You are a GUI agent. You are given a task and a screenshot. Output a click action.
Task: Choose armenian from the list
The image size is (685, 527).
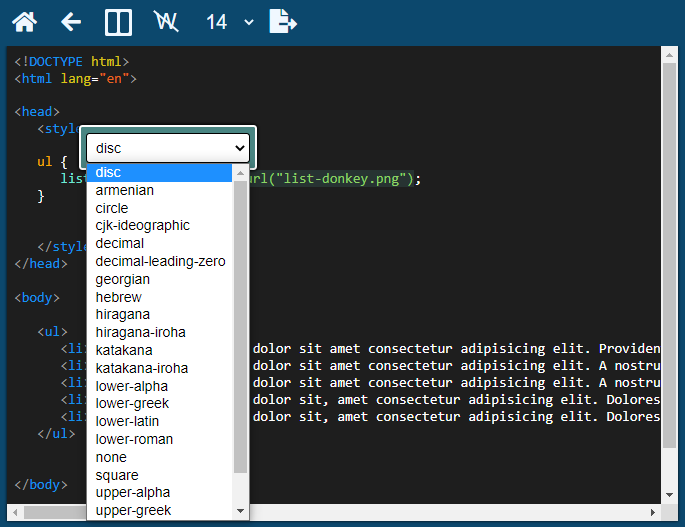click(159, 191)
